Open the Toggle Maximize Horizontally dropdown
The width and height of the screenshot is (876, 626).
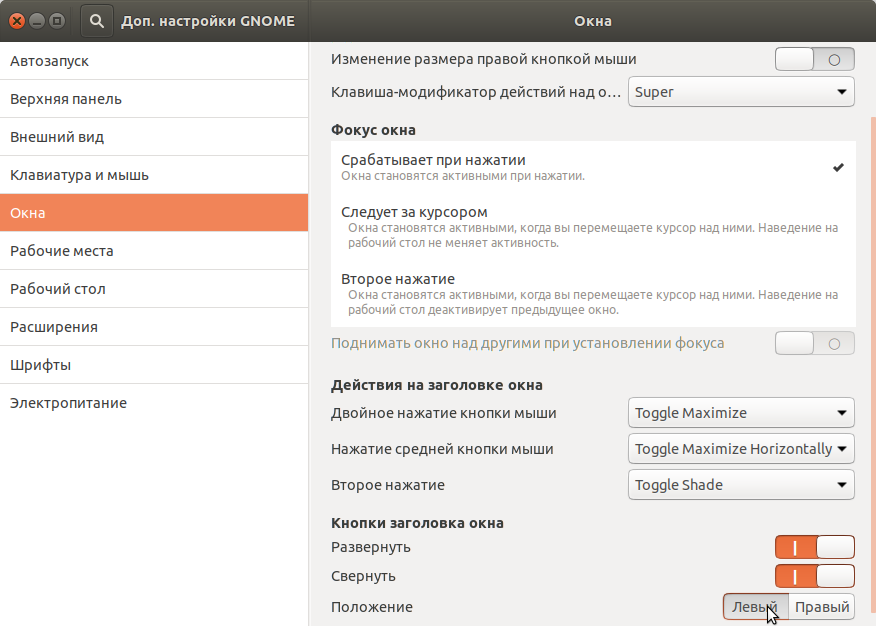(741, 449)
